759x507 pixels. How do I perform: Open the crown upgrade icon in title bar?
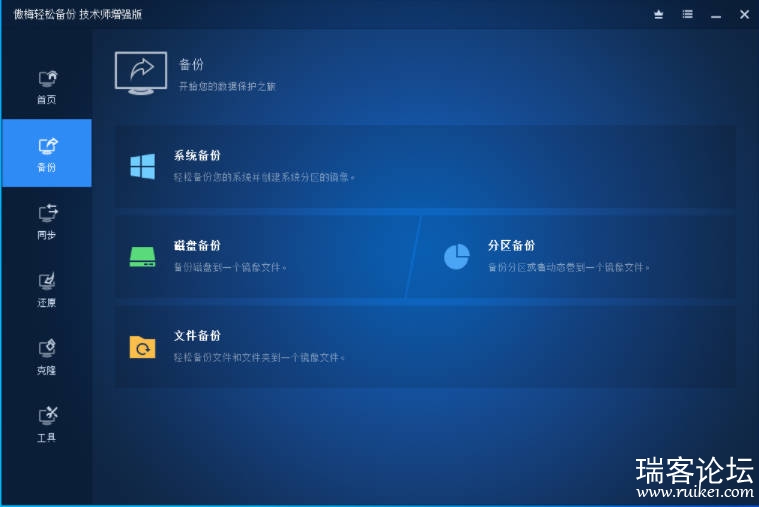point(658,15)
